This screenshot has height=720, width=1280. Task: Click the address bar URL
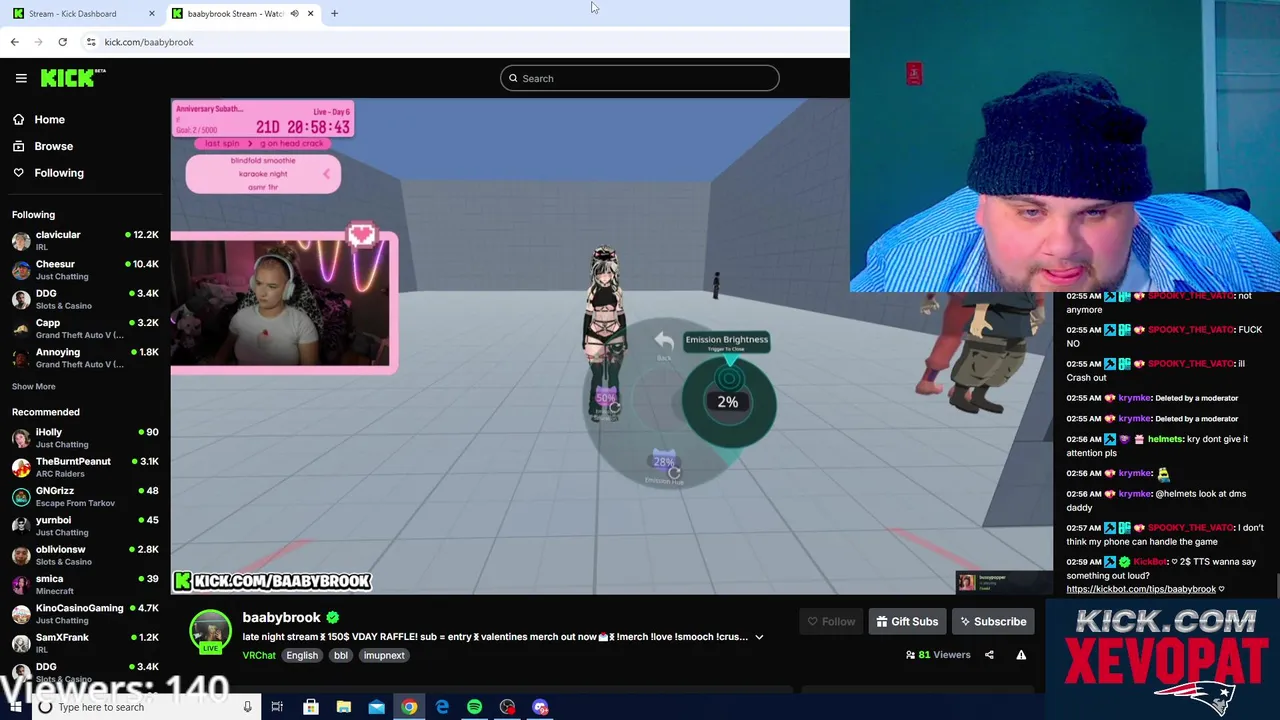click(149, 42)
